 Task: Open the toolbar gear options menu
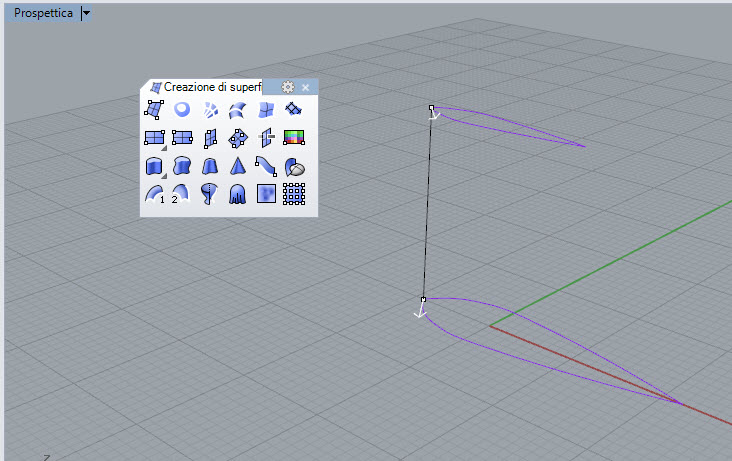(288, 87)
